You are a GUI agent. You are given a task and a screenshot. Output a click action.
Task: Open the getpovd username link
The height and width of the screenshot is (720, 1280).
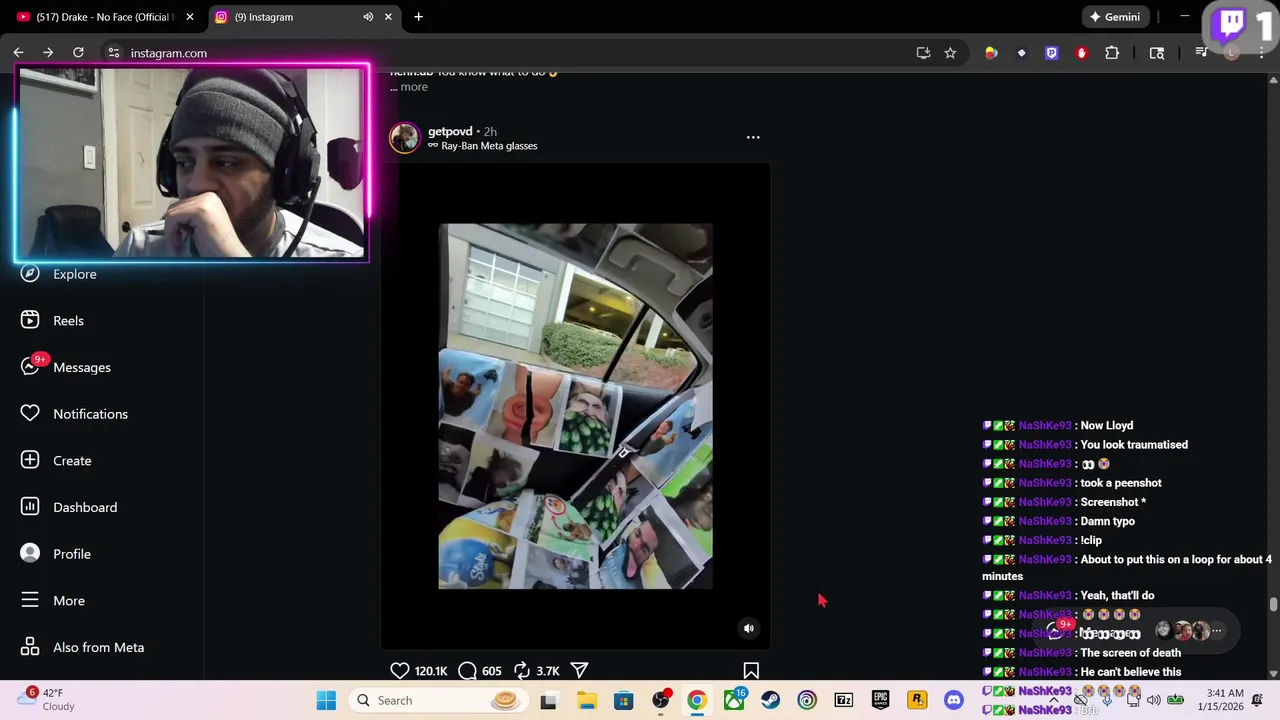450,131
